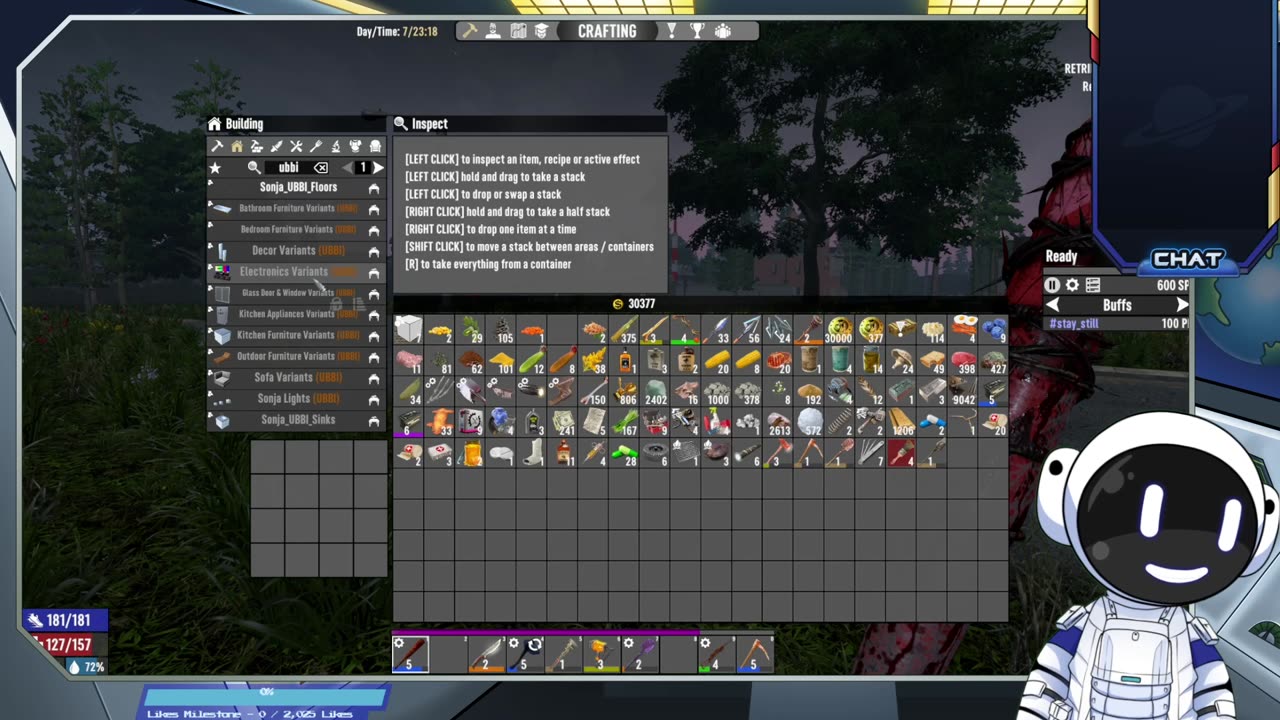Screen dimensions: 1280x720
Task: Click the wood planks stack of 1206
Action: [x=901, y=423]
